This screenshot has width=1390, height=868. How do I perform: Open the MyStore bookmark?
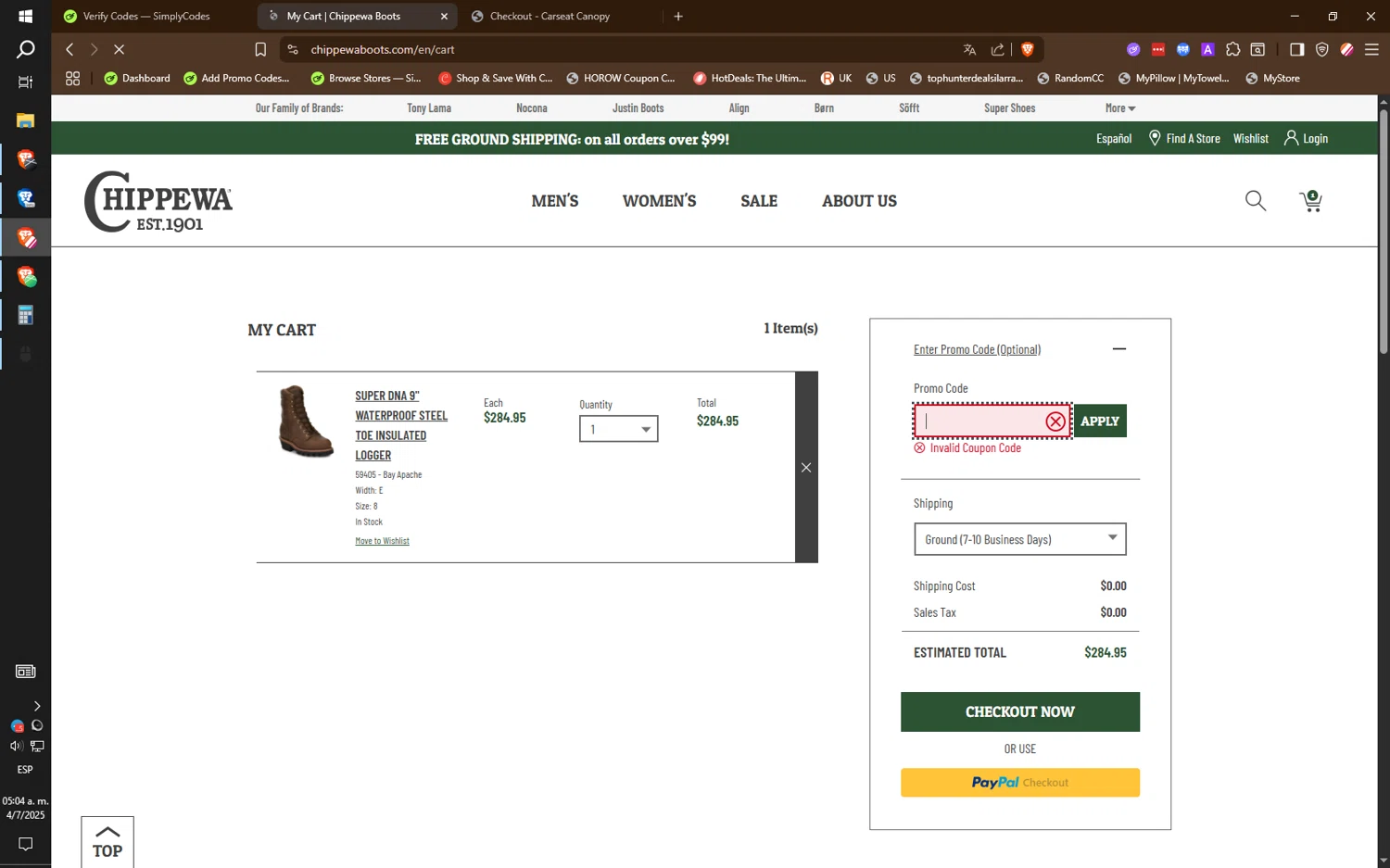(x=1272, y=79)
